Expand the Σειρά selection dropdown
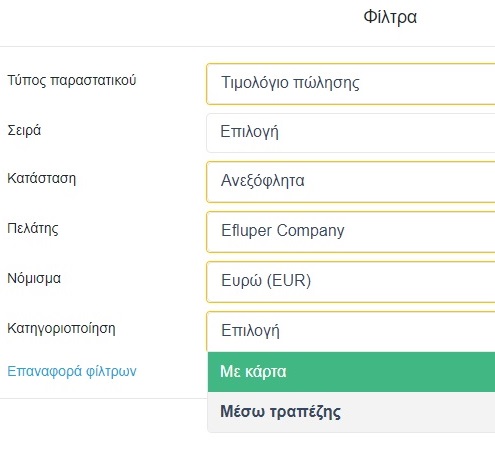The image size is (495, 450). pos(351,133)
